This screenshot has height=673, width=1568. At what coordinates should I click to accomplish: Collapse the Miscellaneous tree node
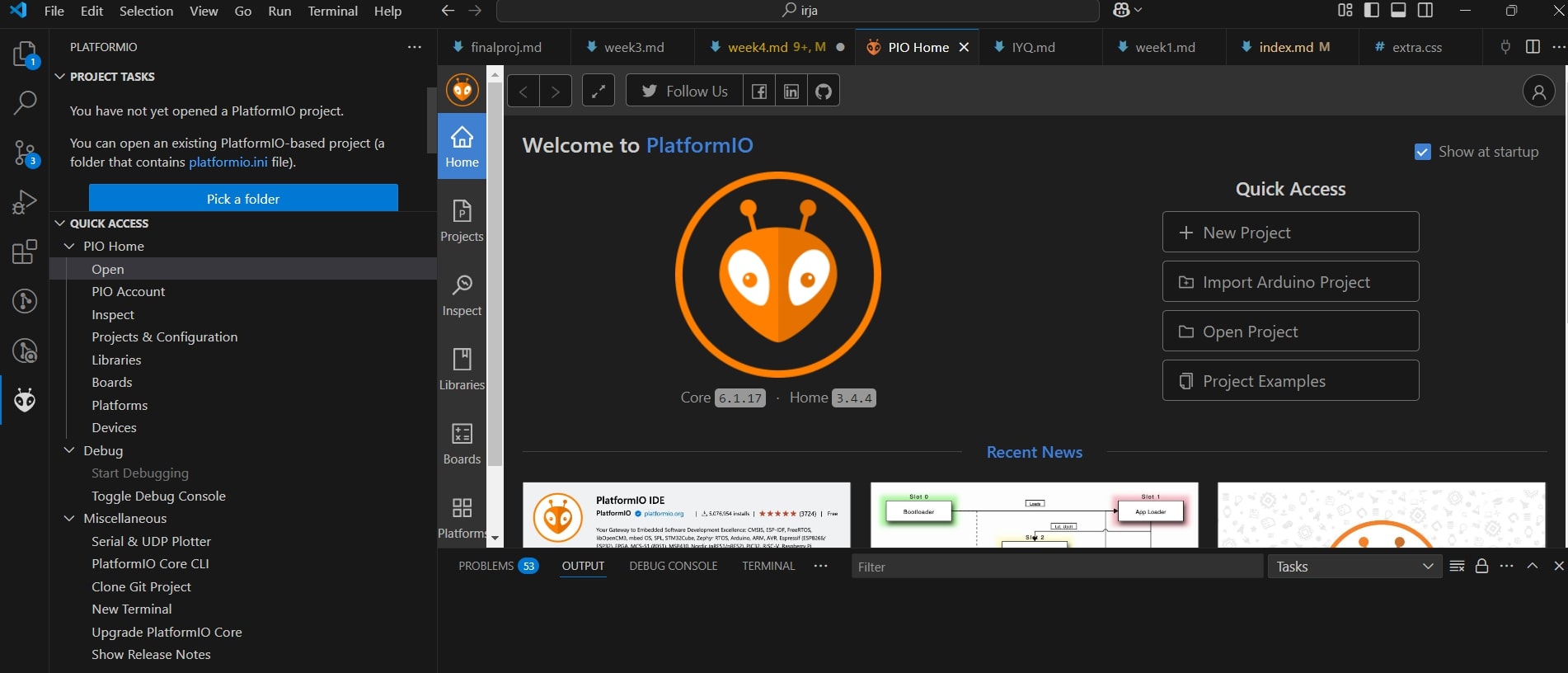(x=69, y=518)
